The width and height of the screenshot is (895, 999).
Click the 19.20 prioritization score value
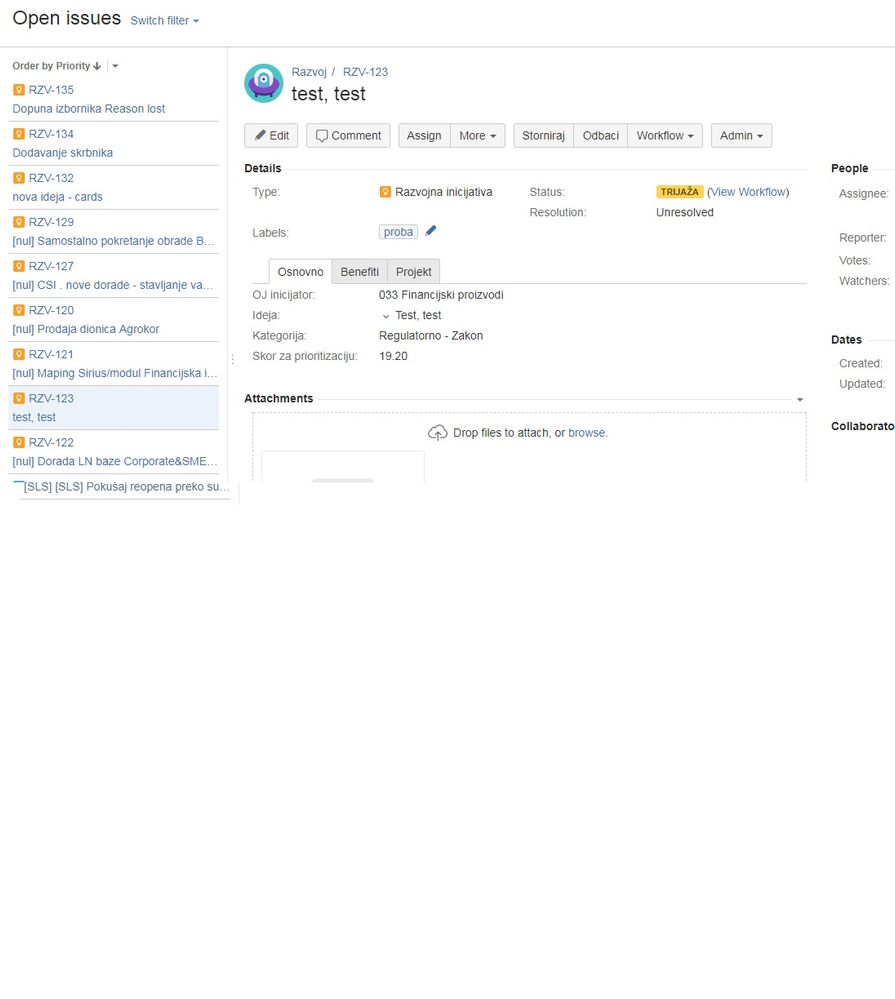tap(393, 356)
